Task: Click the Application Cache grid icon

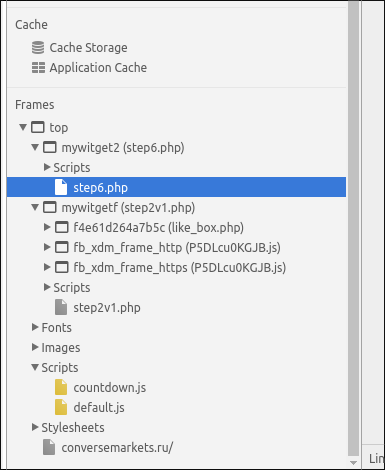Action: pyautogui.click(x=38, y=68)
